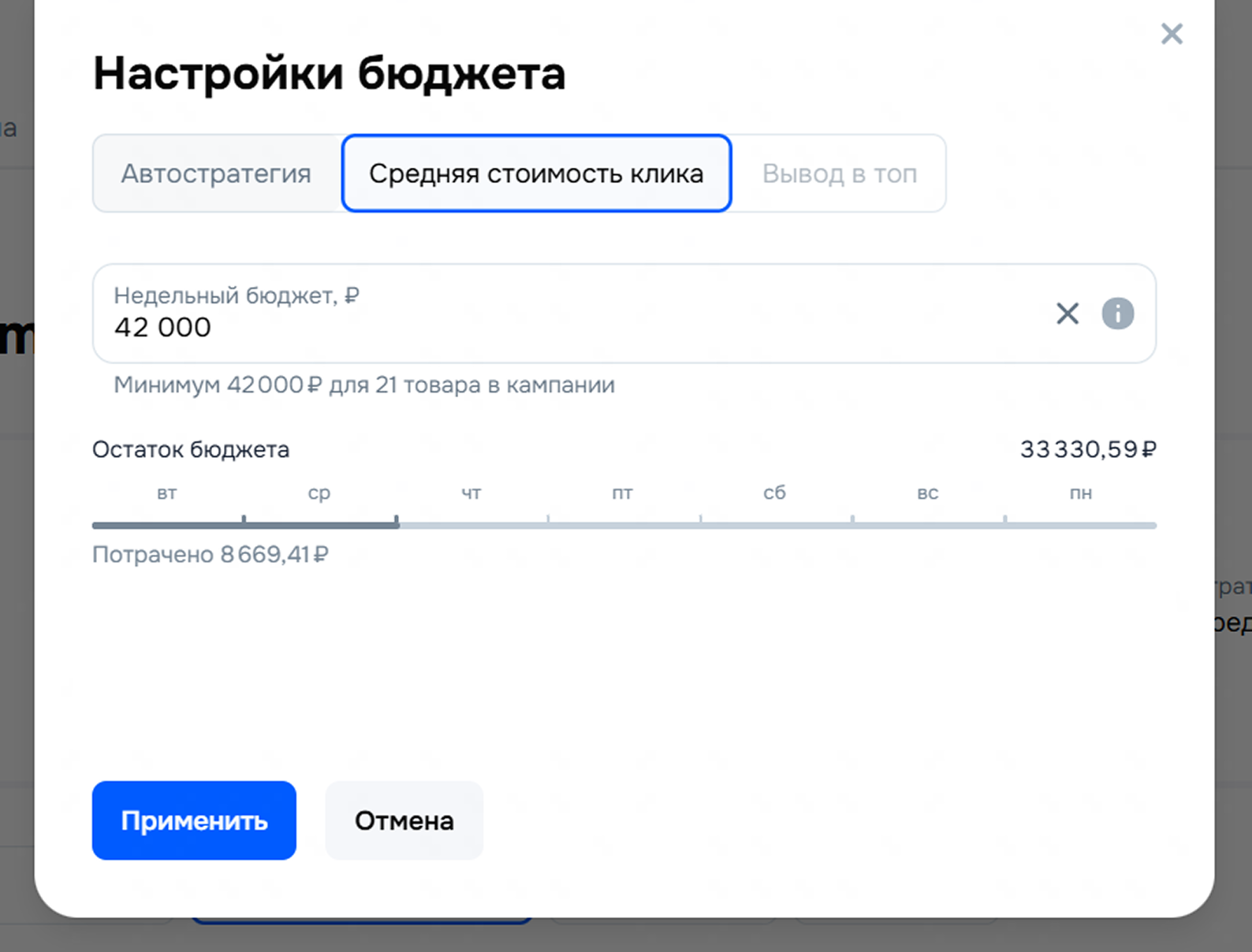Click the сб day label
Viewport: 1252px width, 952px height.
(774, 493)
